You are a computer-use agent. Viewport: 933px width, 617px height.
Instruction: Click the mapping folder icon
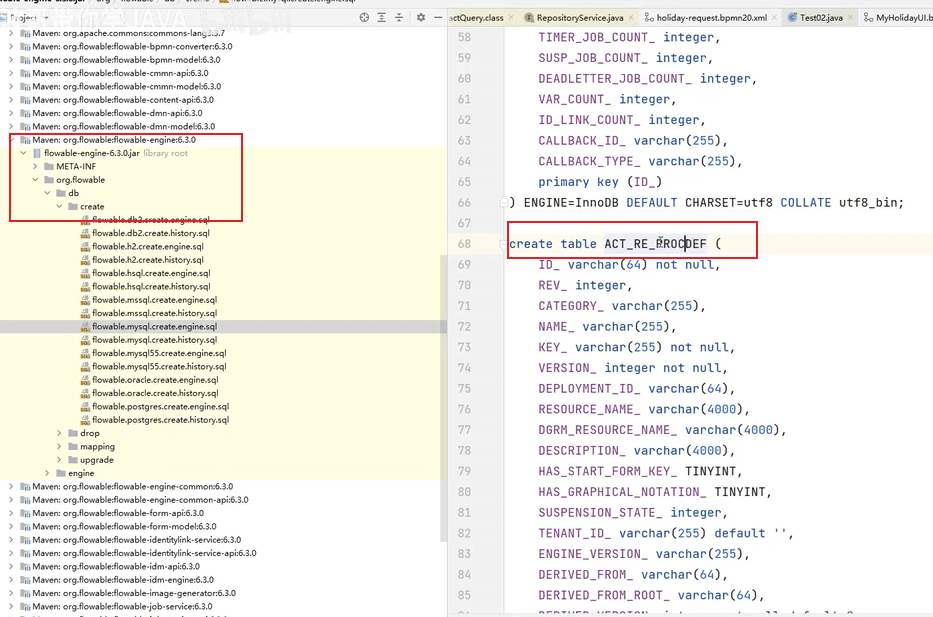[x=73, y=446]
